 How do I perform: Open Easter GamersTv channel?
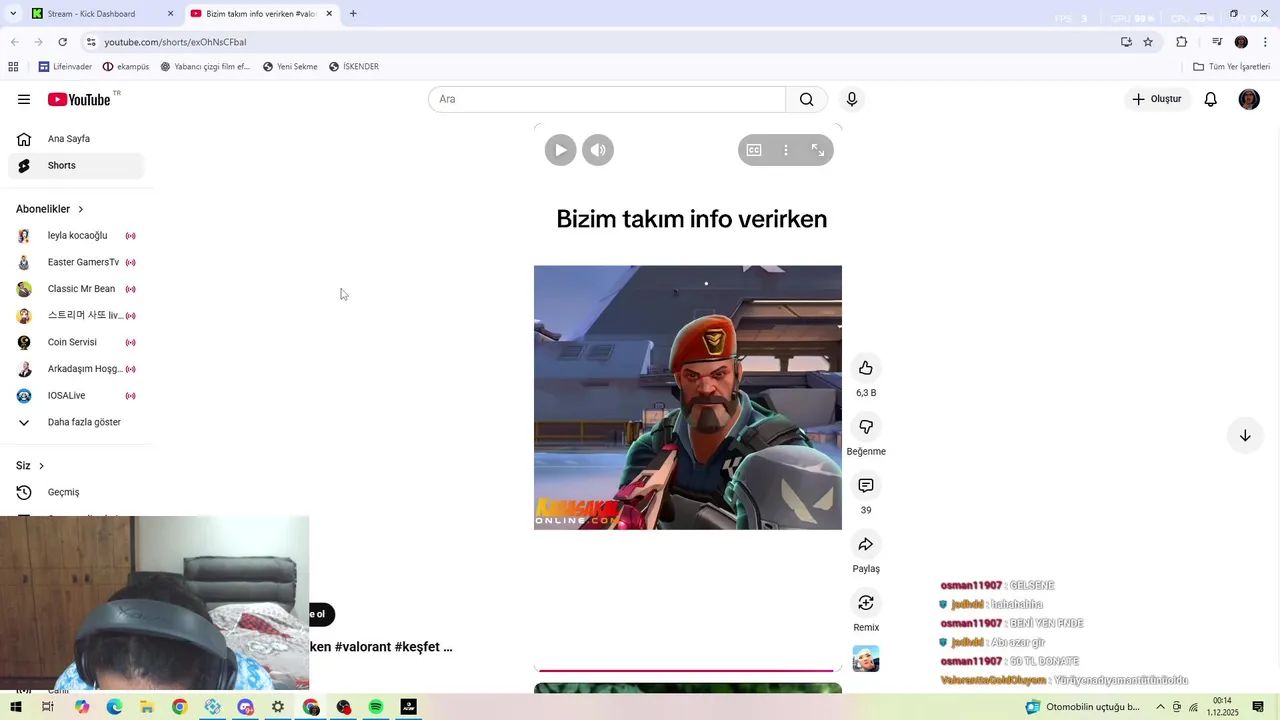click(76, 262)
